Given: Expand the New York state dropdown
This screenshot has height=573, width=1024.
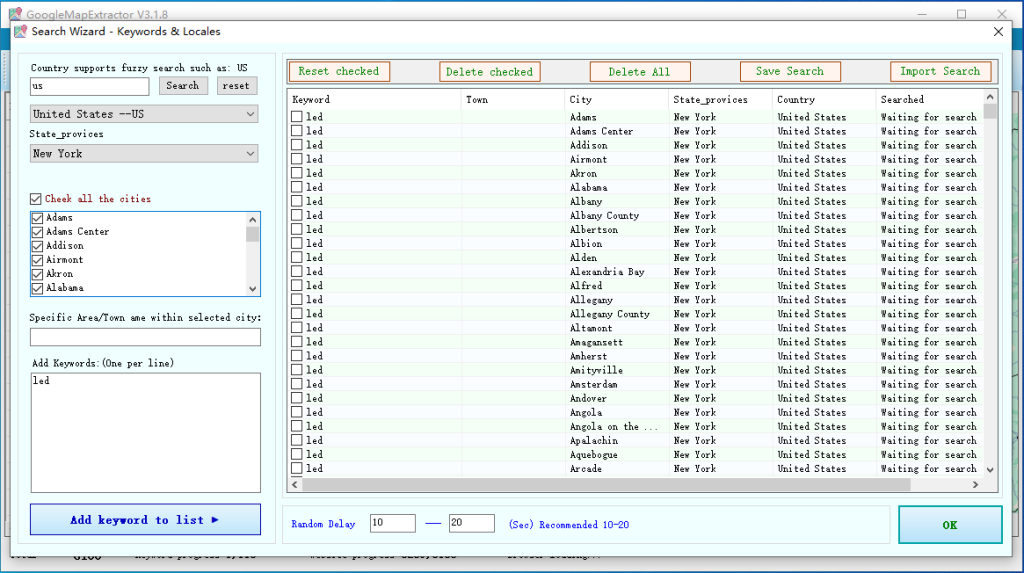Looking at the screenshot, I should [144, 154].
